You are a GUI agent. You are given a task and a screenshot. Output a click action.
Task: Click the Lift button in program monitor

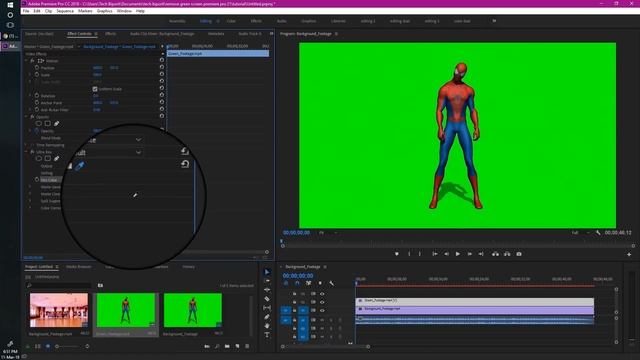[x=495, y=254]
